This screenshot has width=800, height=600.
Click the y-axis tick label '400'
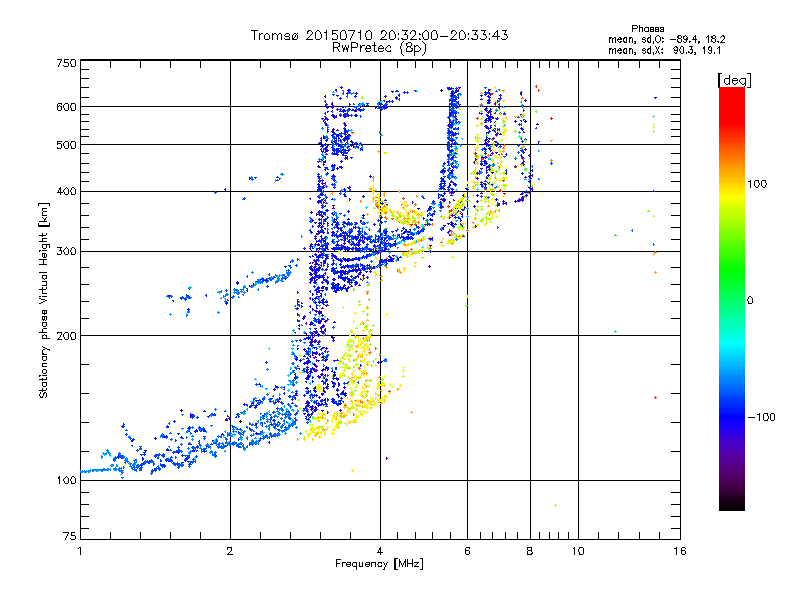click(67, 191)
